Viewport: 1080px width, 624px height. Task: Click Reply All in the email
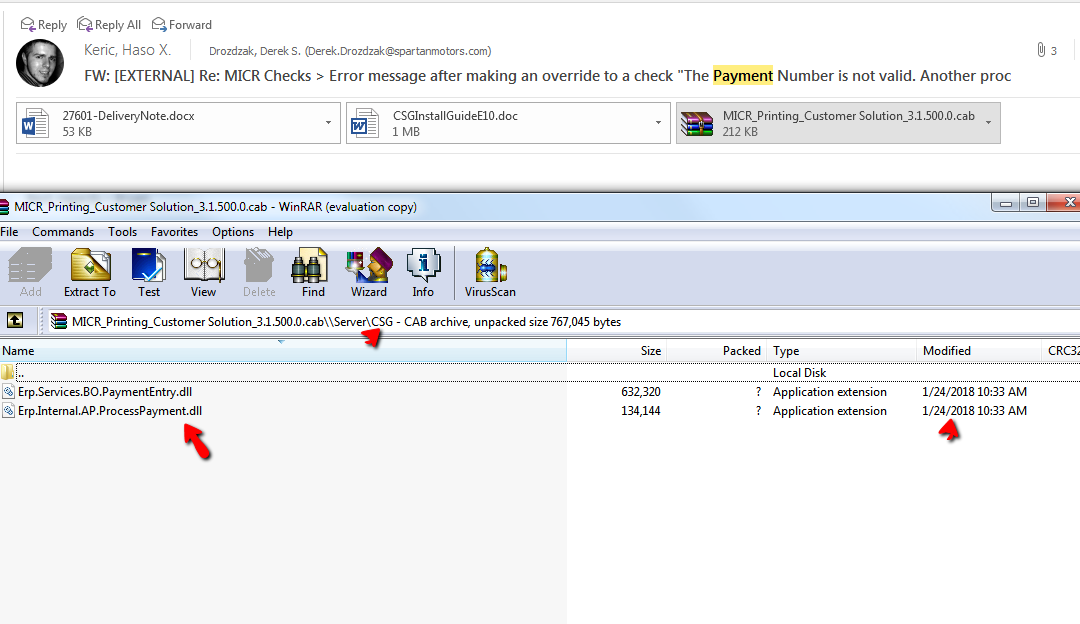(109, 25)
